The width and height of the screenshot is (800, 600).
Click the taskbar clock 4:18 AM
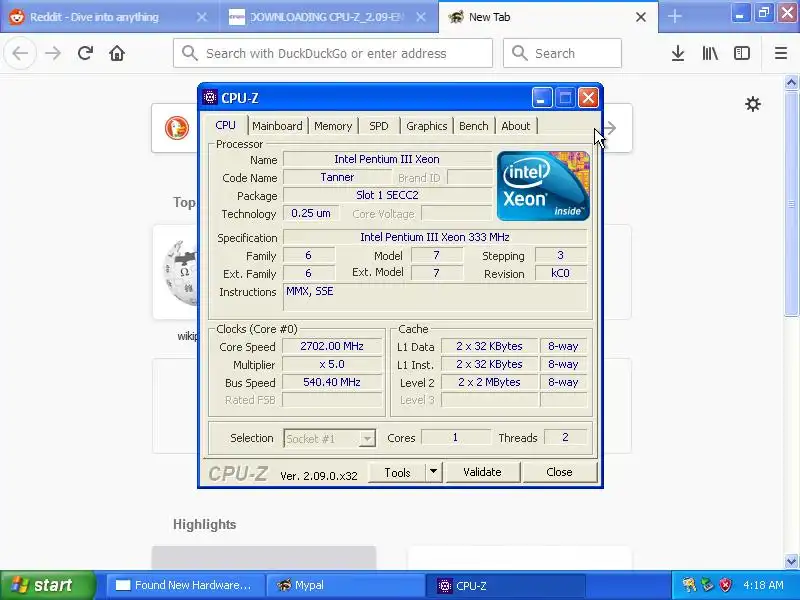pyautogui.click(x=763, y=585)
